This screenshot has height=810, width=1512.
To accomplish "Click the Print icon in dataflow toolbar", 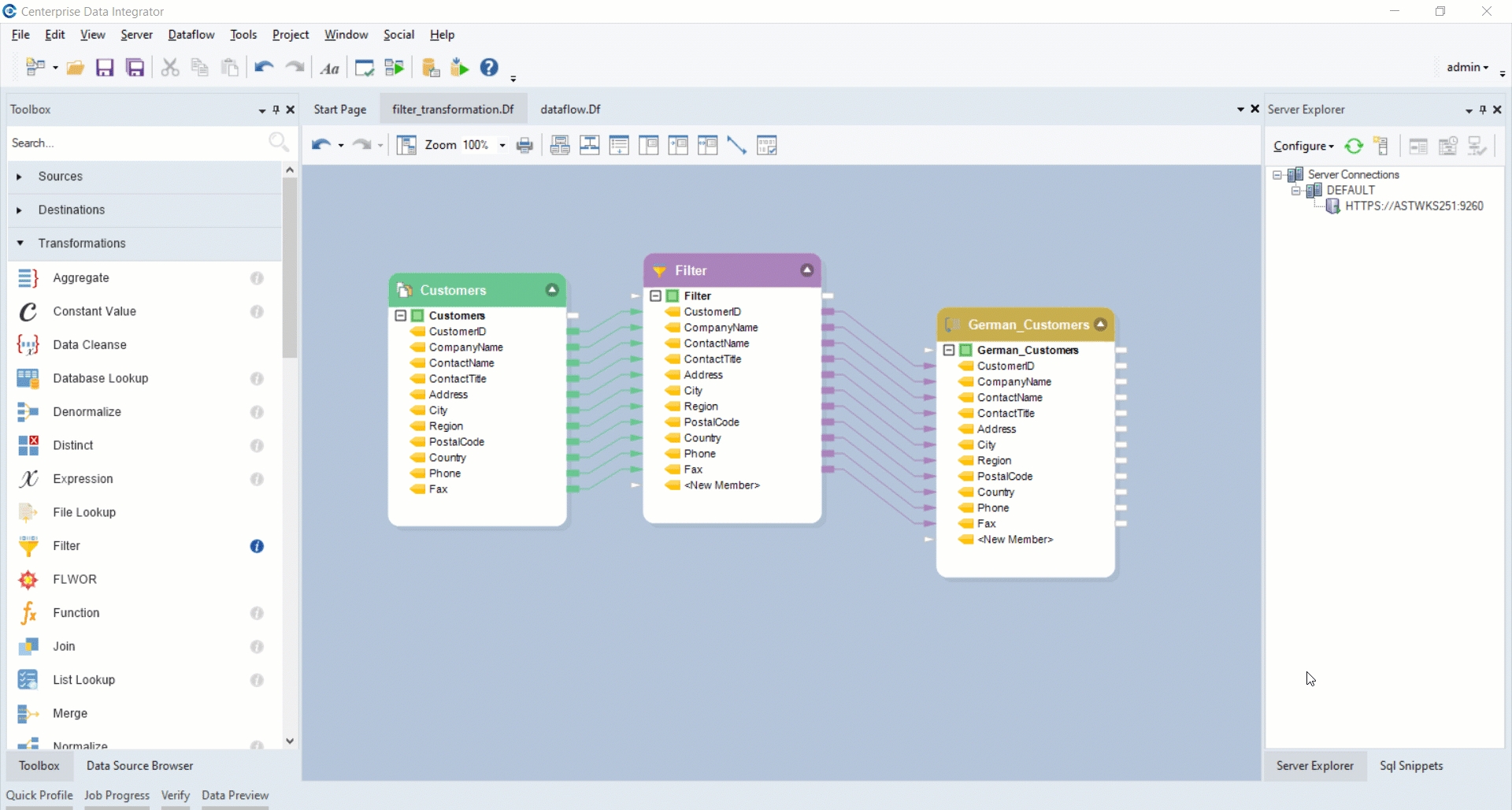I will (x=524, y=146).
